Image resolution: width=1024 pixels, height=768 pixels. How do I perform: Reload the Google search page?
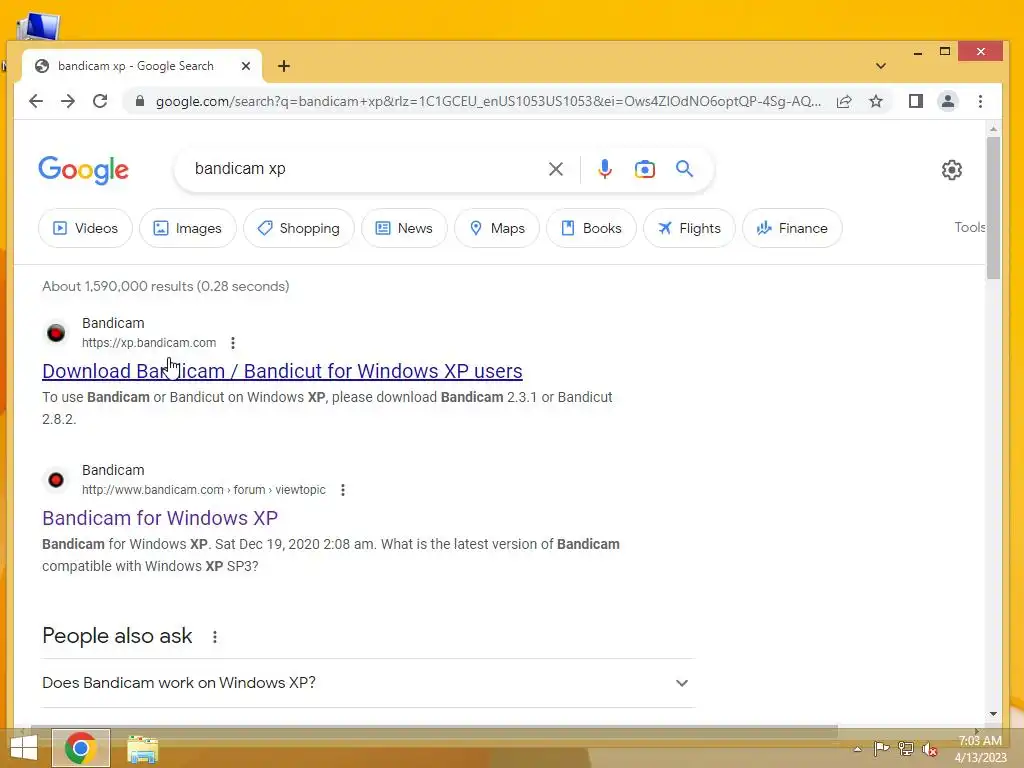[x=100, y=101]
